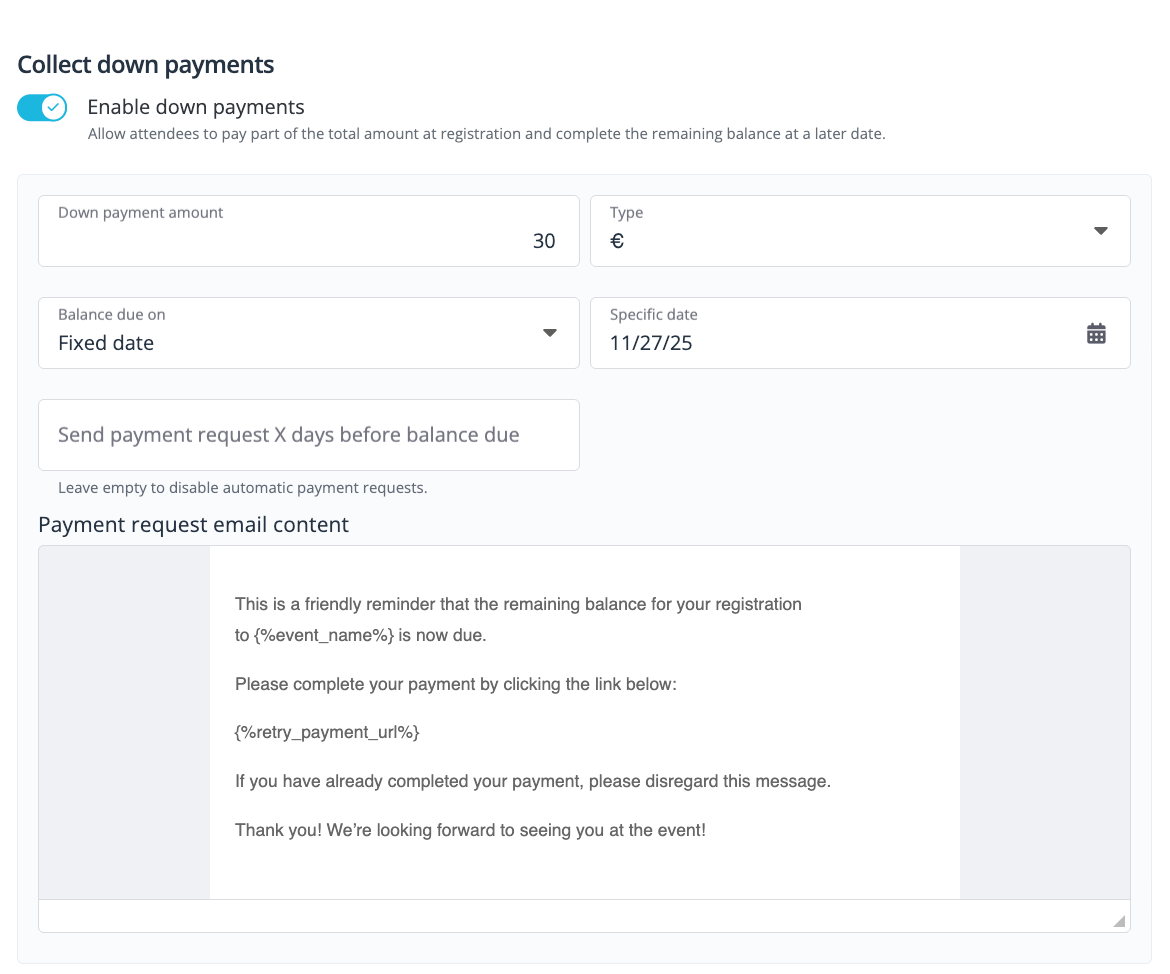
Task: Select the € currency symbol
Action: (x=617, y=241)
